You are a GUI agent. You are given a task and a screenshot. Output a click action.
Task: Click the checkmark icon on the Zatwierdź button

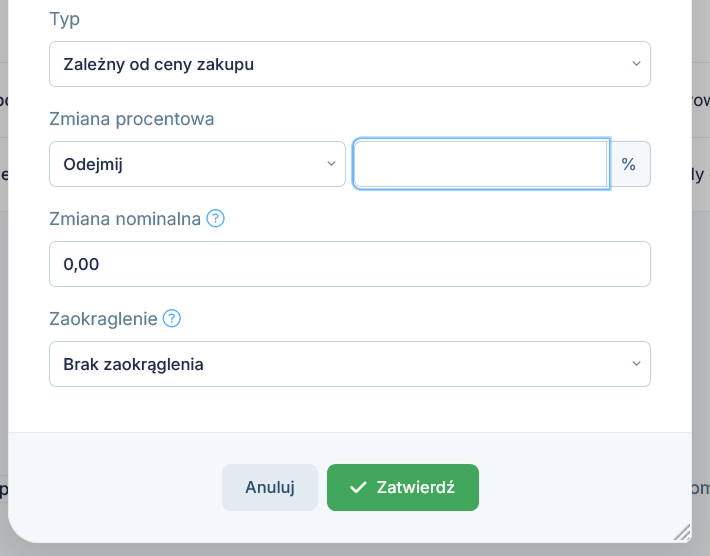[358, 488]
